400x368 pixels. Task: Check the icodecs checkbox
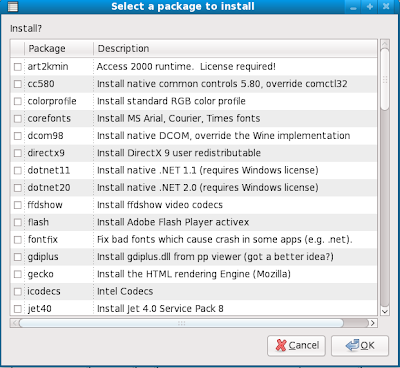pyautogui.click(x=18, y=292)
